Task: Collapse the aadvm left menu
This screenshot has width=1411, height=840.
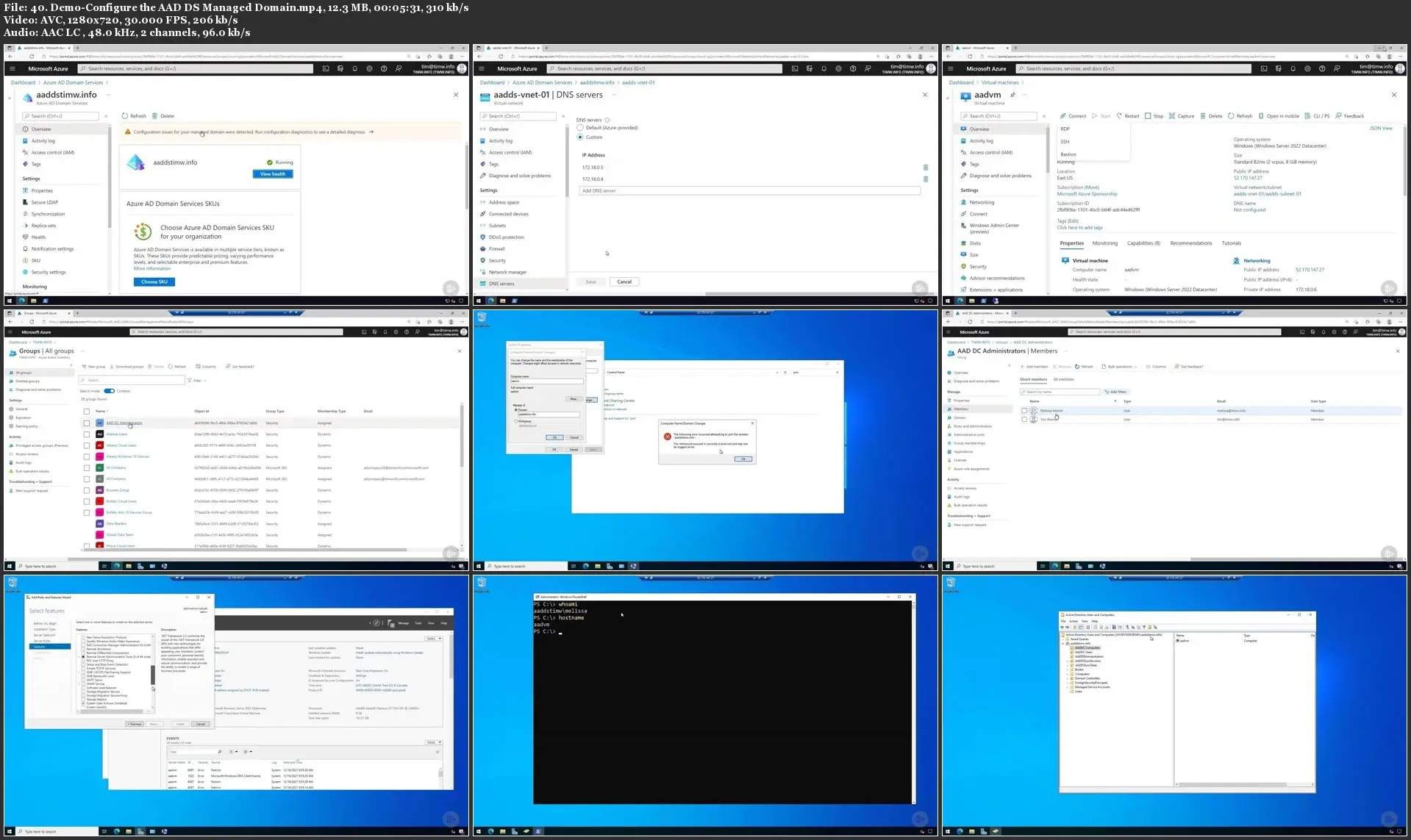Action: [1044, 116]
